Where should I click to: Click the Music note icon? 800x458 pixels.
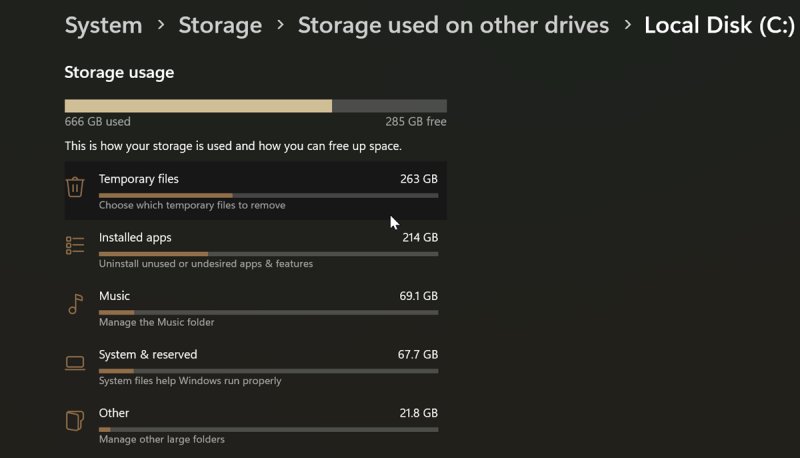(x=75, y=304)
